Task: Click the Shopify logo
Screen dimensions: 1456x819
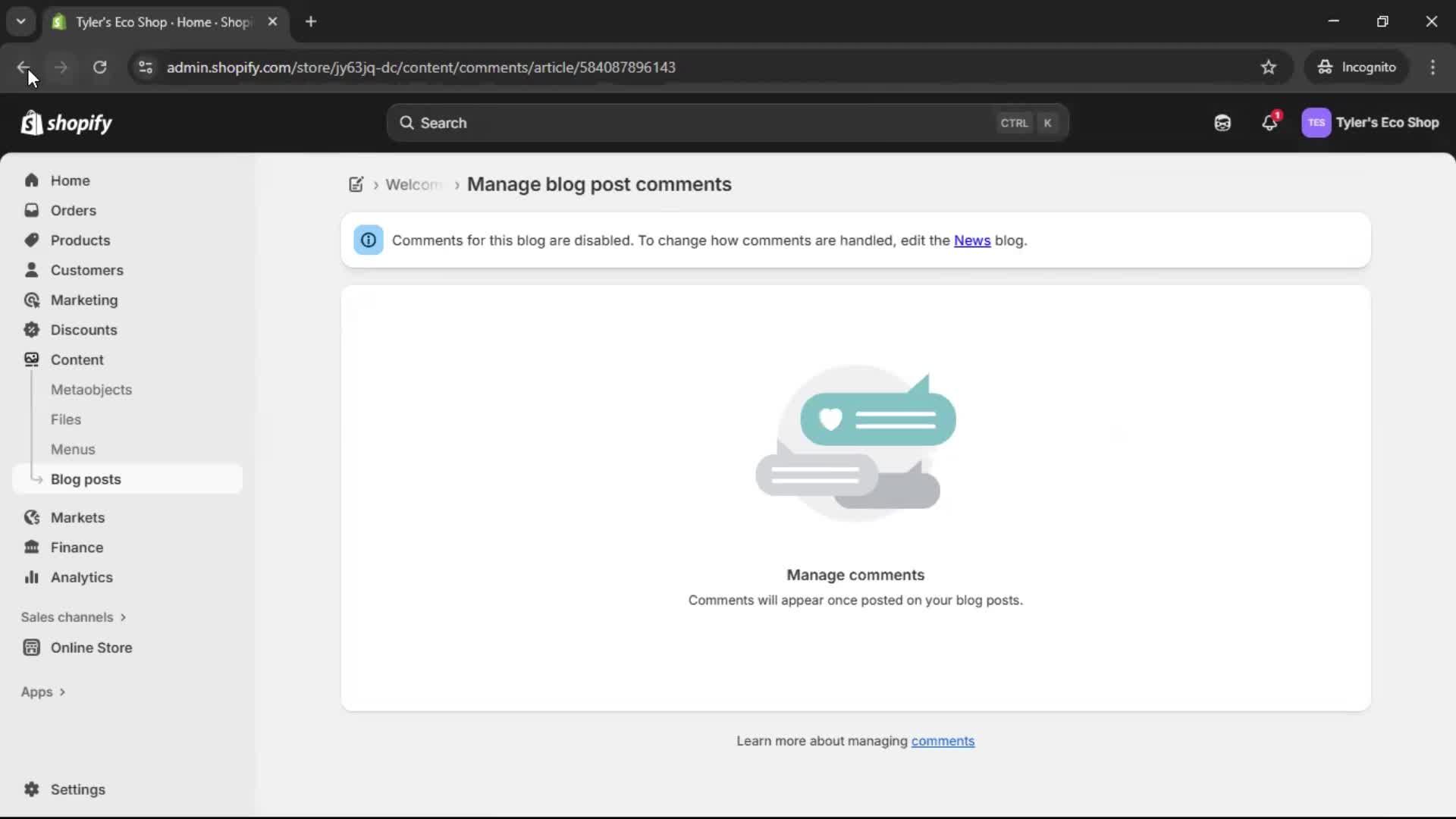Action: 67,122
